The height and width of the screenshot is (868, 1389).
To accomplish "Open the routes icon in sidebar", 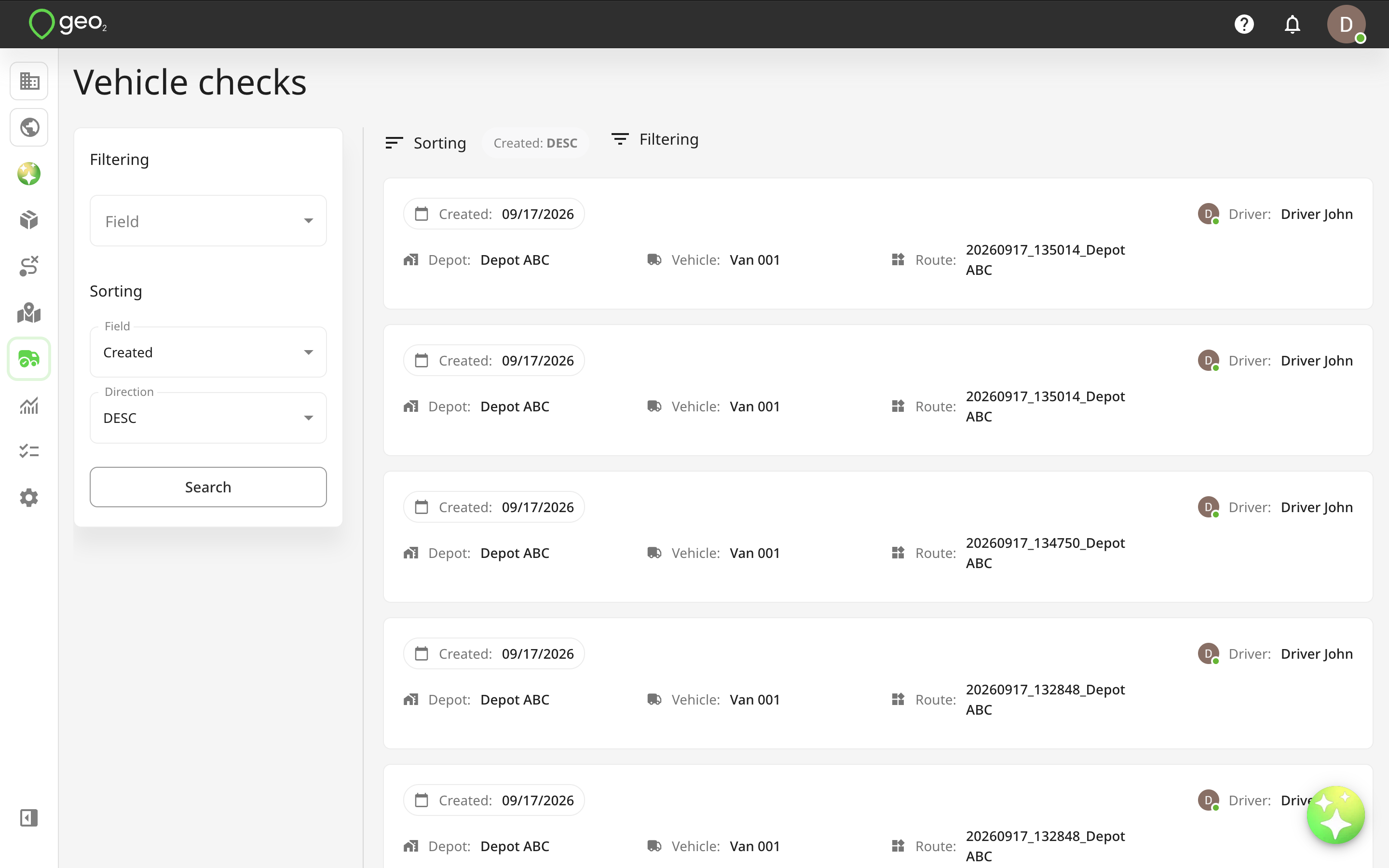I will pos(29,266).
